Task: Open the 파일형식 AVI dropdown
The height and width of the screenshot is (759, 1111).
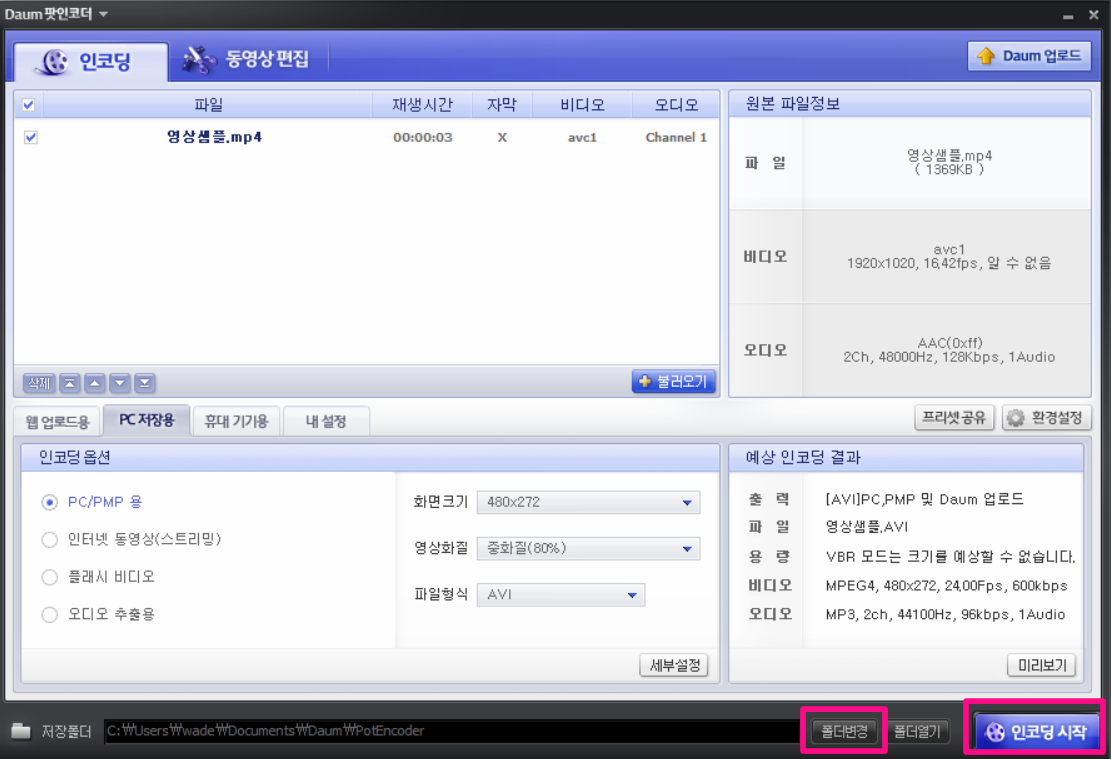Action: click(x=560, y=595)
